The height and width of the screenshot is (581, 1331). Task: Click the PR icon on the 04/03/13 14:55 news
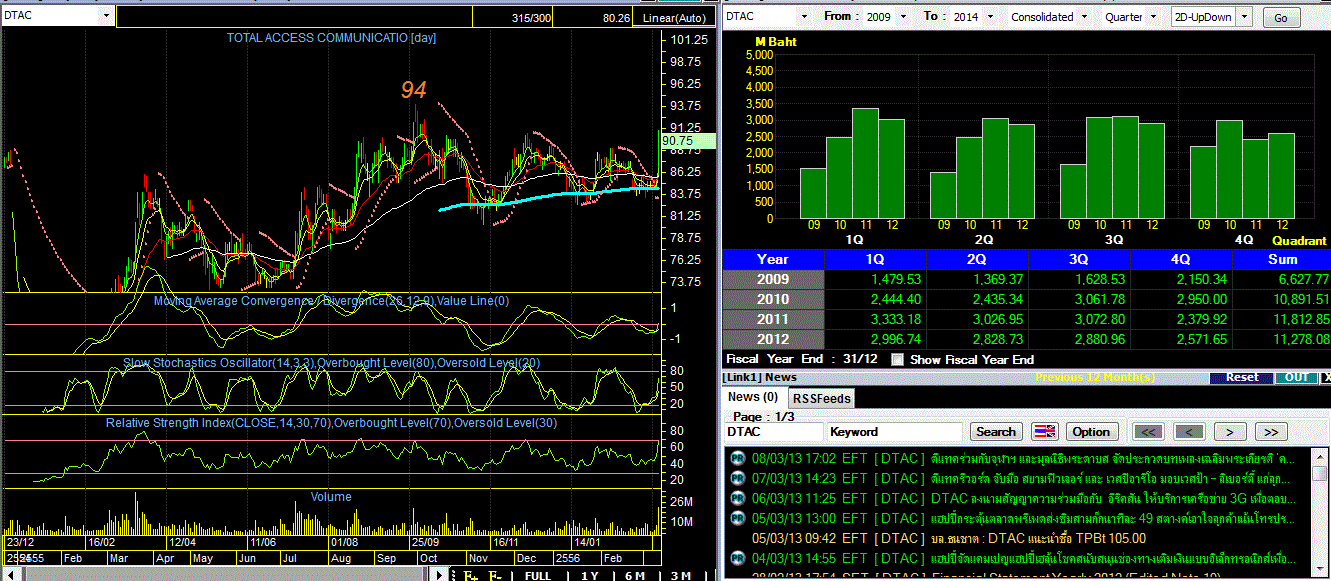point(737,558)
